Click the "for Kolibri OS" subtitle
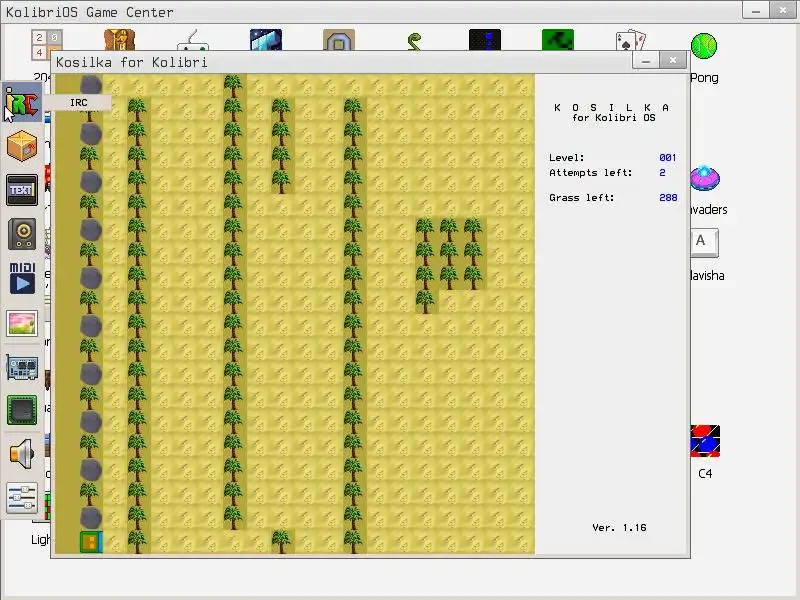The width and height of the screenshot is (800, 600). point(614,117)
